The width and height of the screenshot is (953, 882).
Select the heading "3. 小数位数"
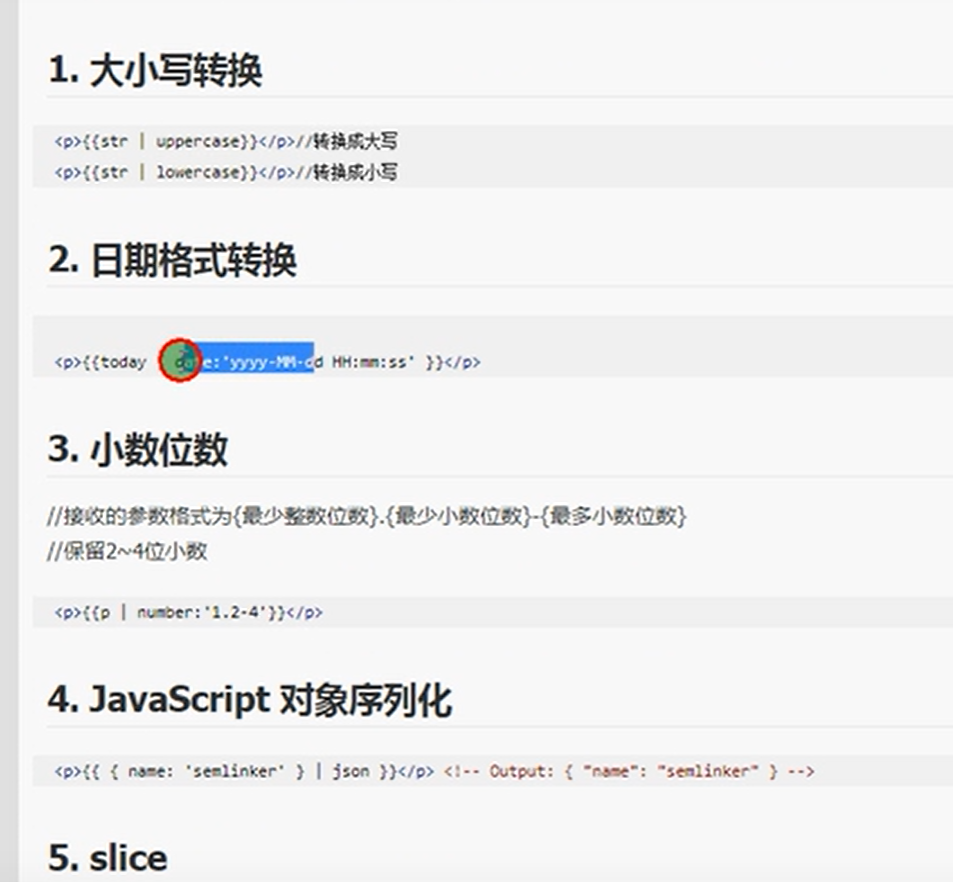click(138, 450)
